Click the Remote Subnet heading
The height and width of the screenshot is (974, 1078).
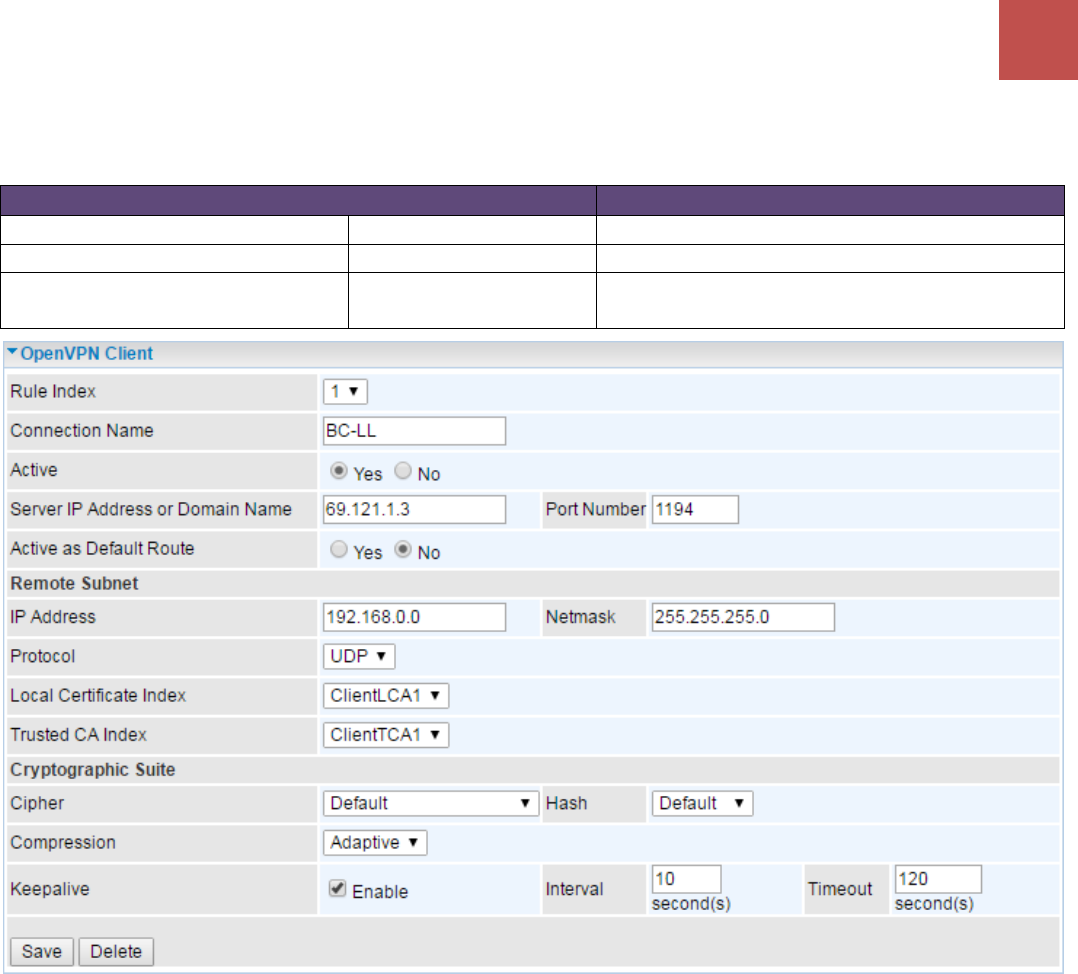74,584
